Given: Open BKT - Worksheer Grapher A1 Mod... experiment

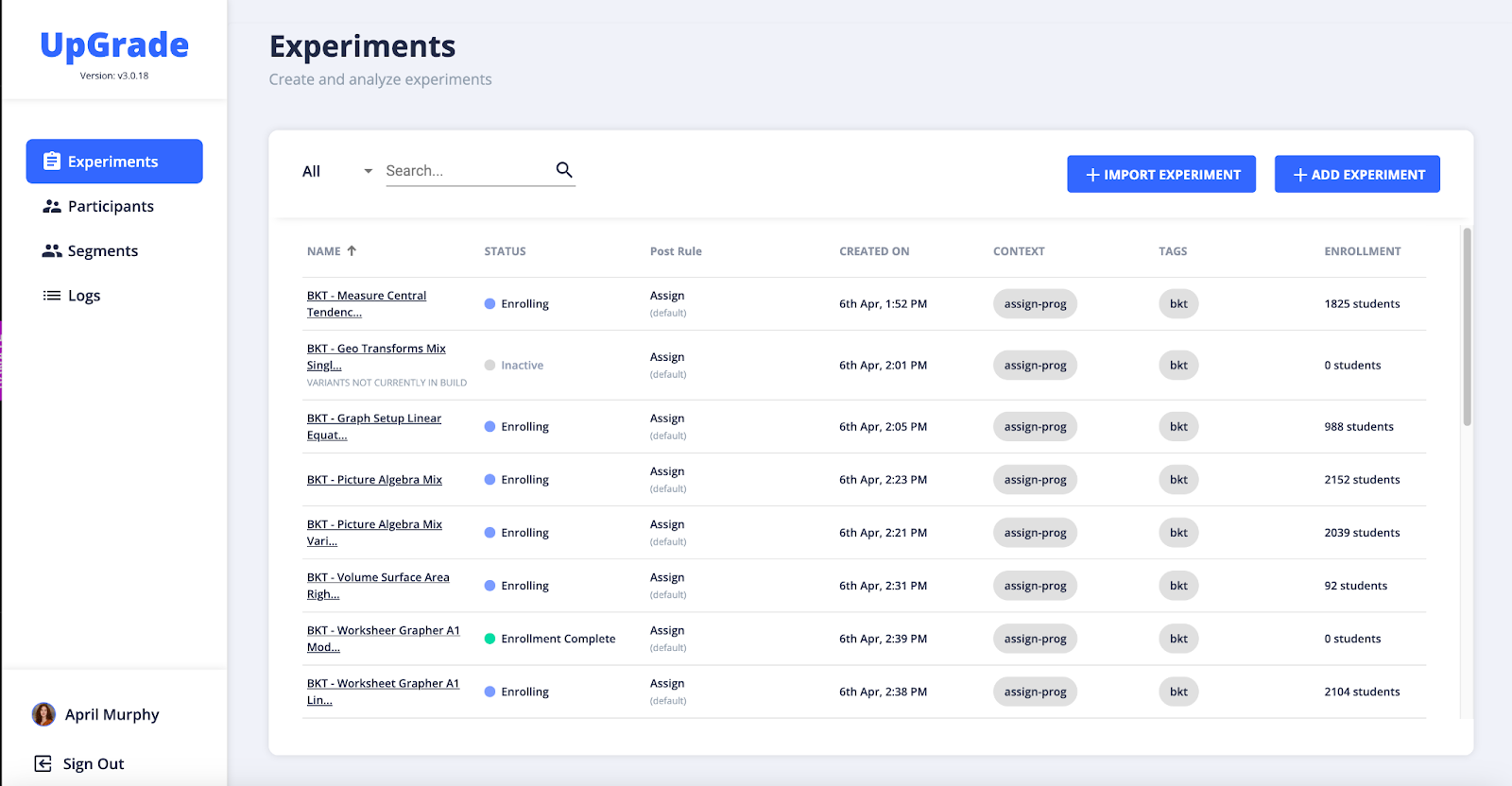Looking at the screenshot, I should pos(384,639).
